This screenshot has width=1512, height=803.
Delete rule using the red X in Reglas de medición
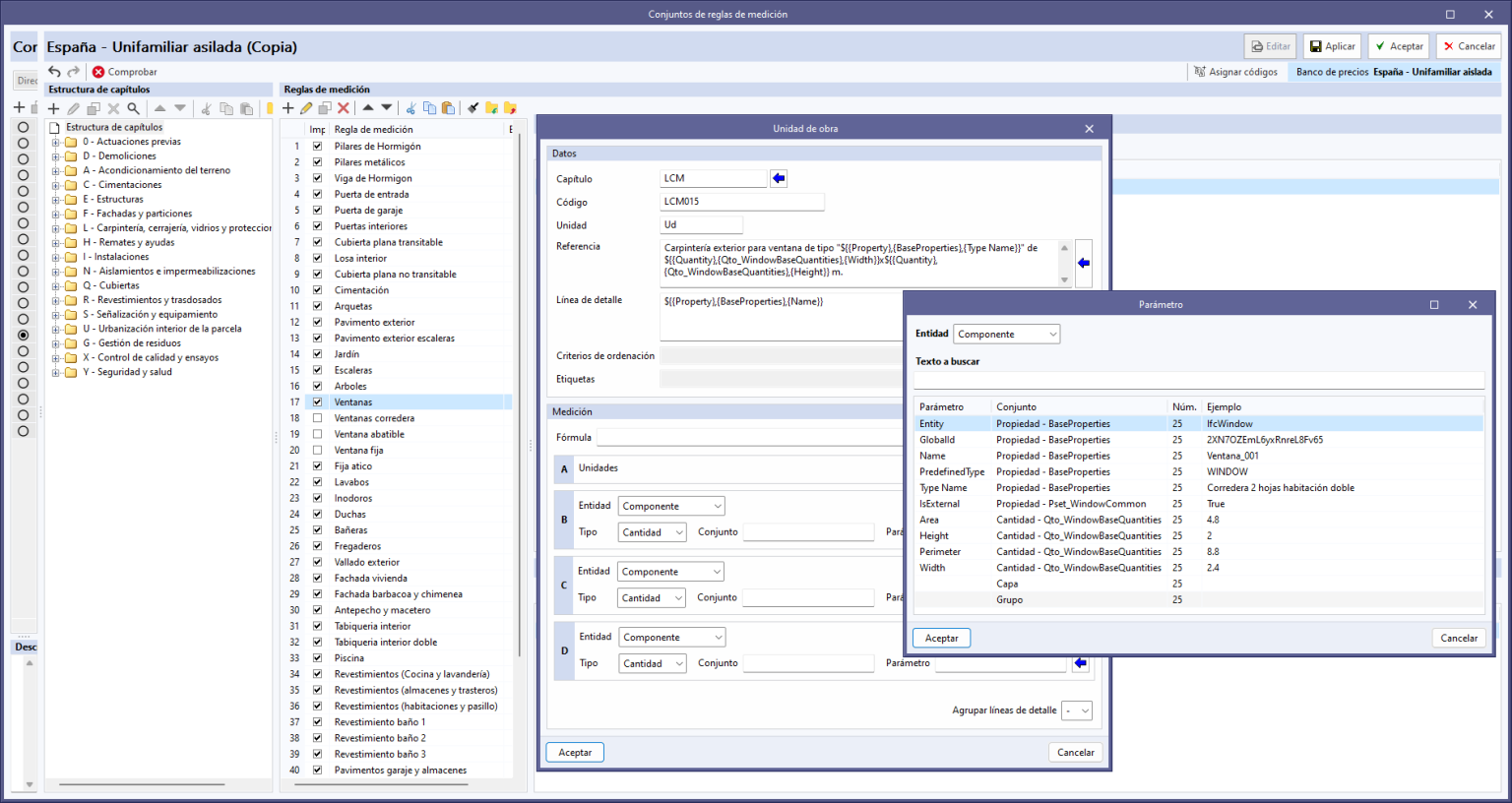(344, 108)
